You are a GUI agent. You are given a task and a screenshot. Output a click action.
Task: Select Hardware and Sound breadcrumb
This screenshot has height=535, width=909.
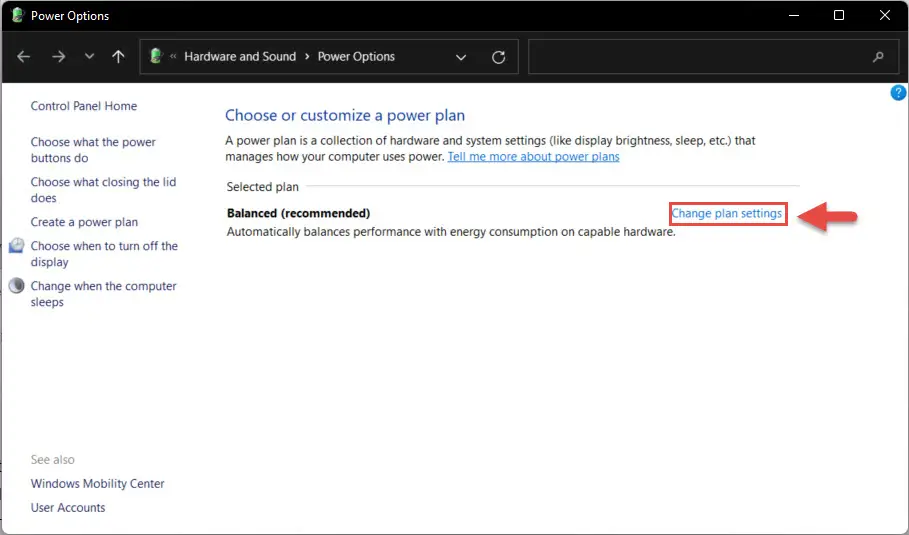click(x=240, y=56)
